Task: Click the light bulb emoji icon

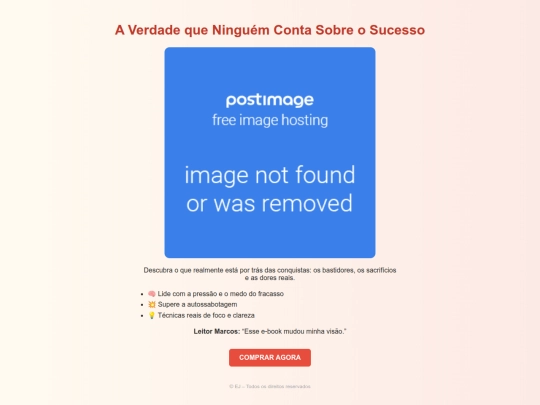Action: (x=152, y=315)
